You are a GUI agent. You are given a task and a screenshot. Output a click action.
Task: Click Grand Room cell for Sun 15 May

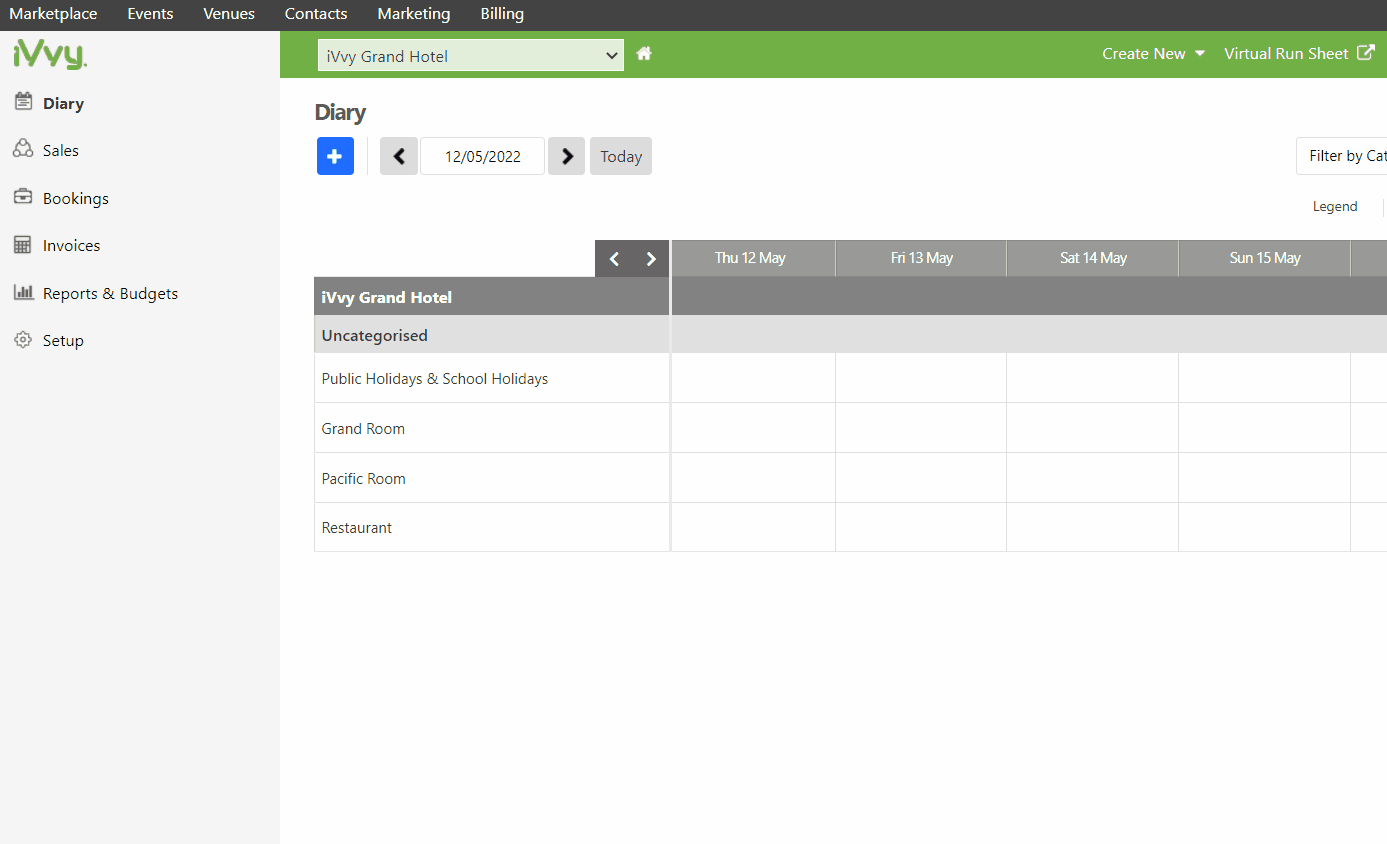pos(1265,428)
